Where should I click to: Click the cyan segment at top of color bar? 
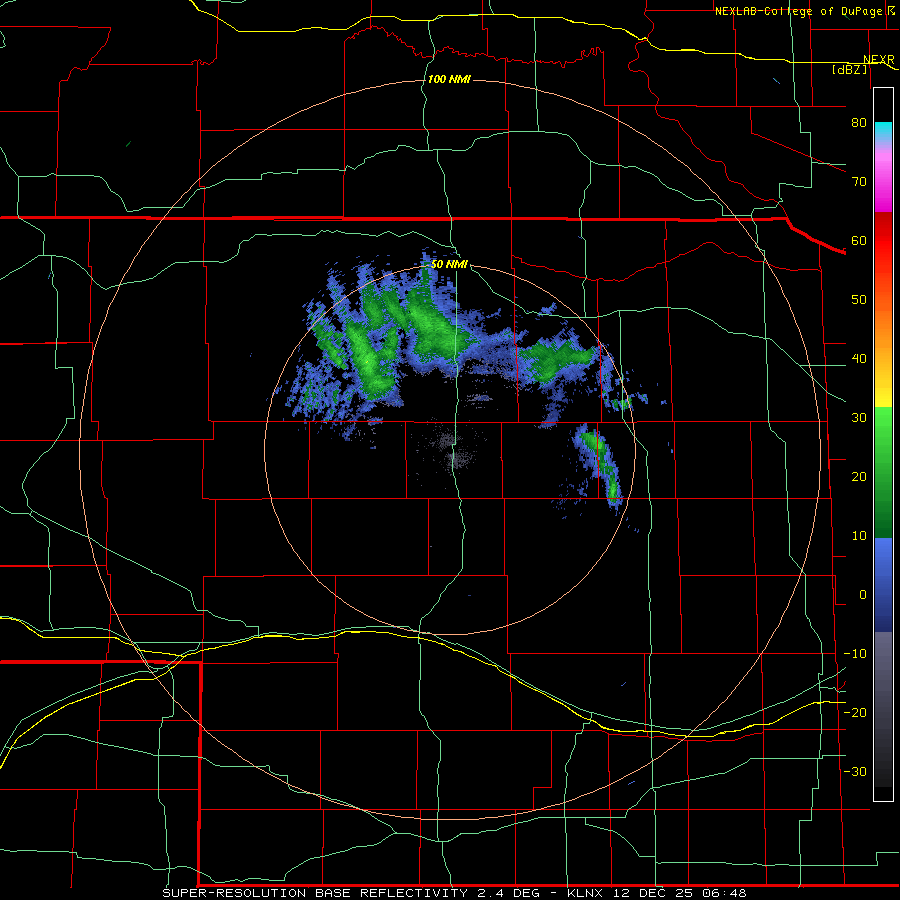(x=883, y=132)
